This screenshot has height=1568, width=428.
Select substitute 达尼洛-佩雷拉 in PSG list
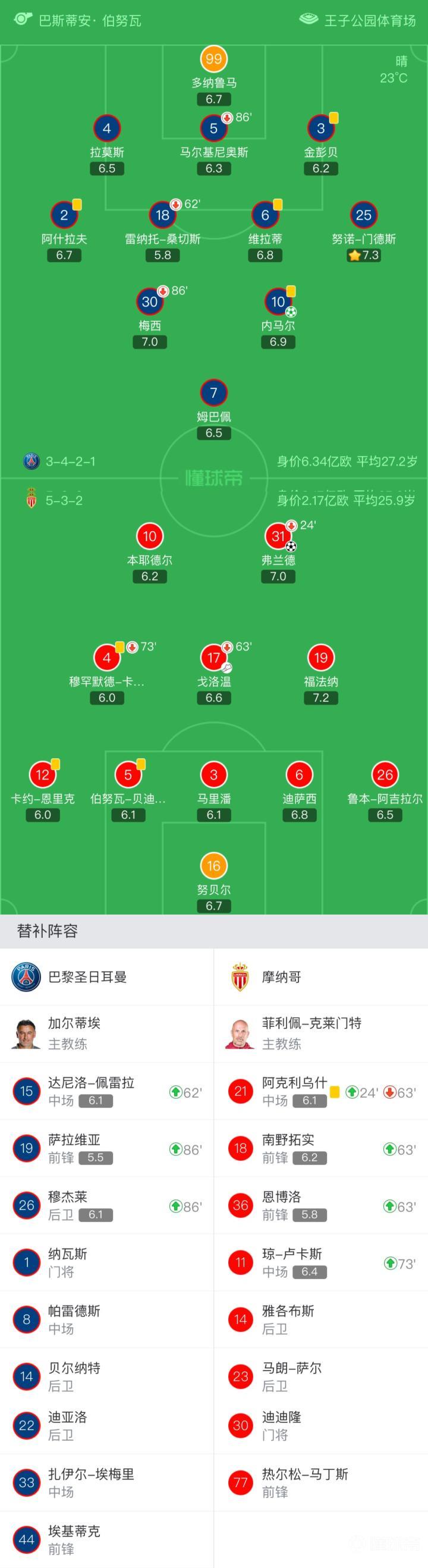92,1091
